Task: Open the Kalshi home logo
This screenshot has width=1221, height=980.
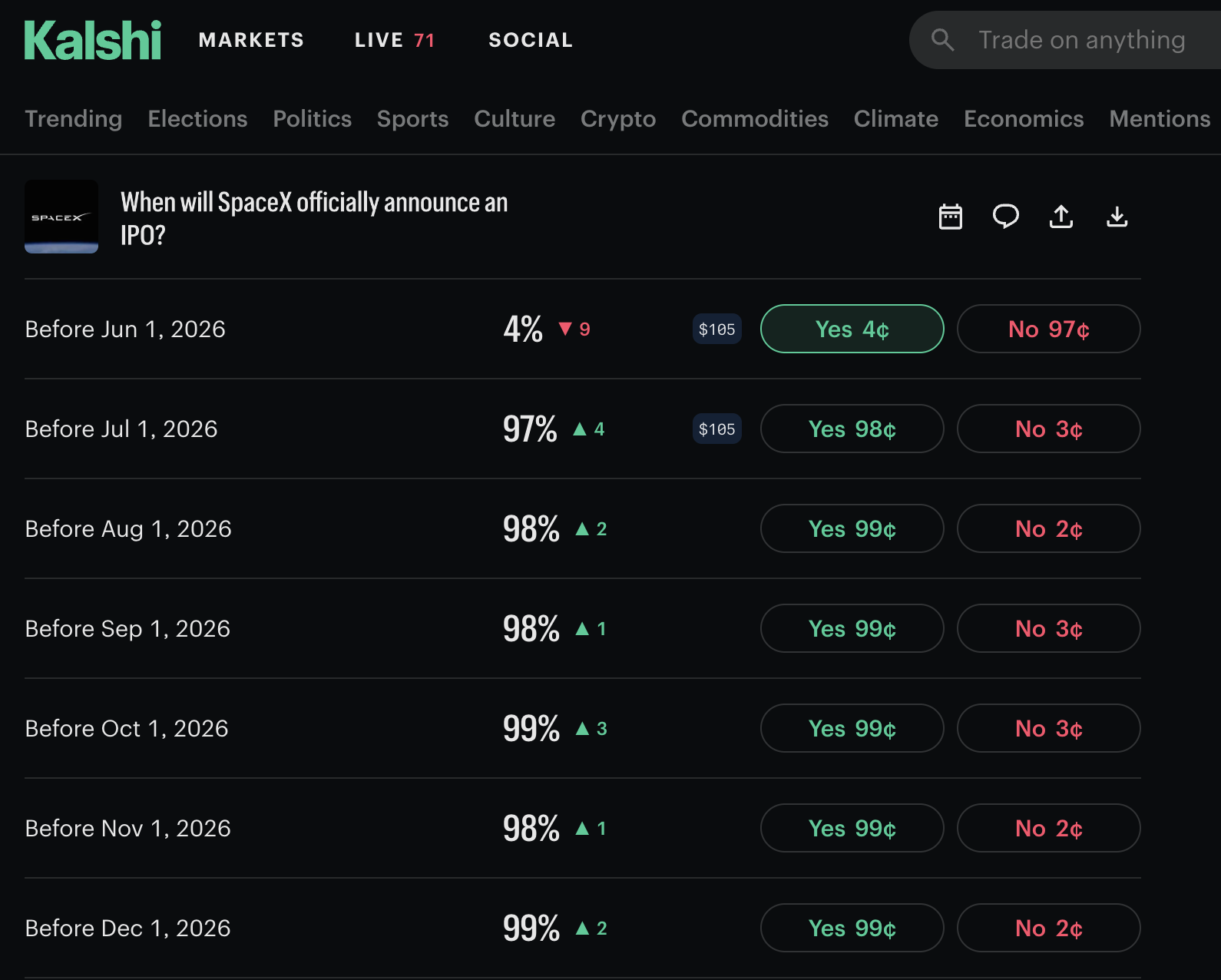Action: coord(93,41)
